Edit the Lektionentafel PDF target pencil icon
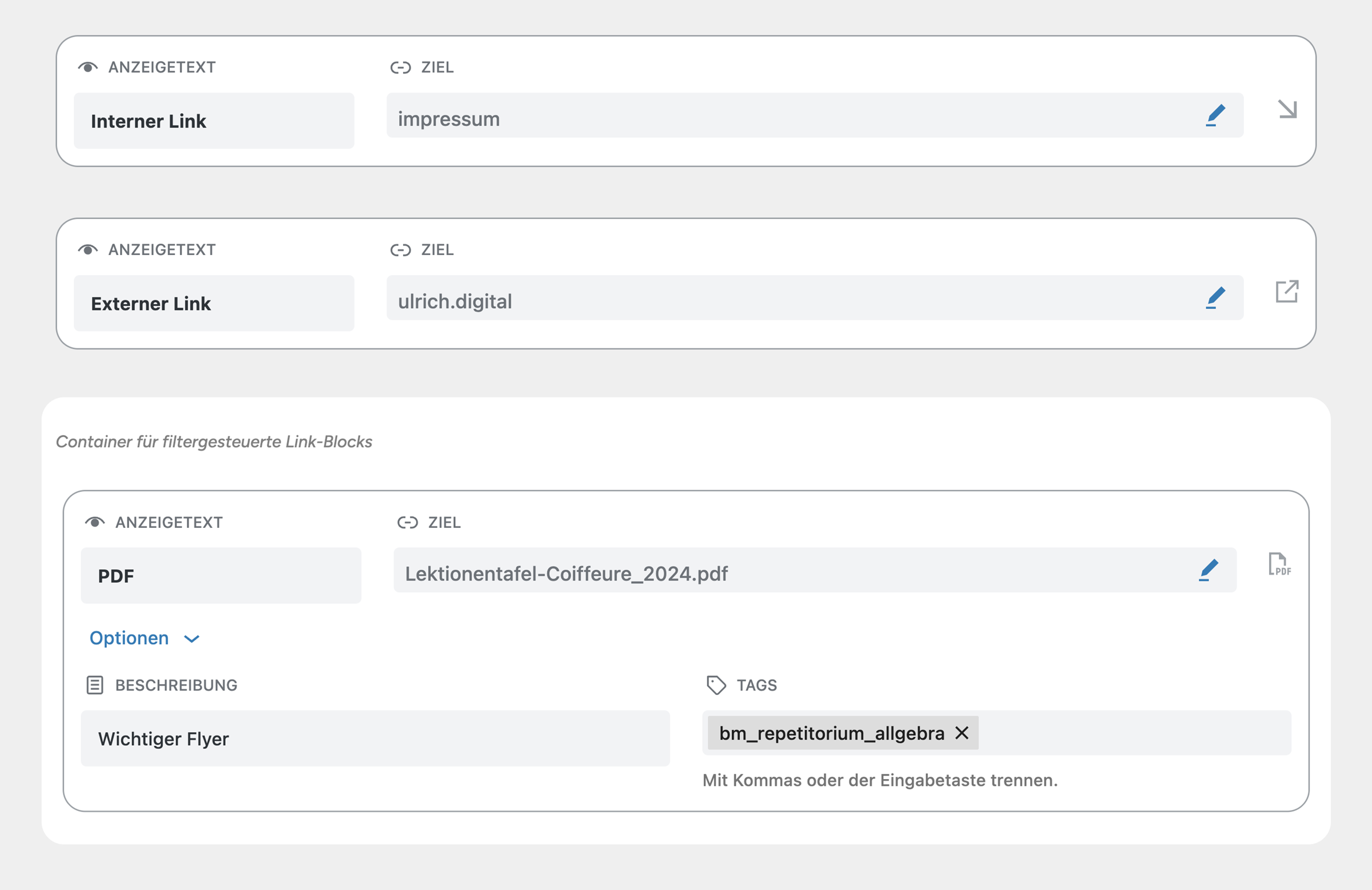The image size is (1372, 890). pyautogui.click(x=1209, y=570)
